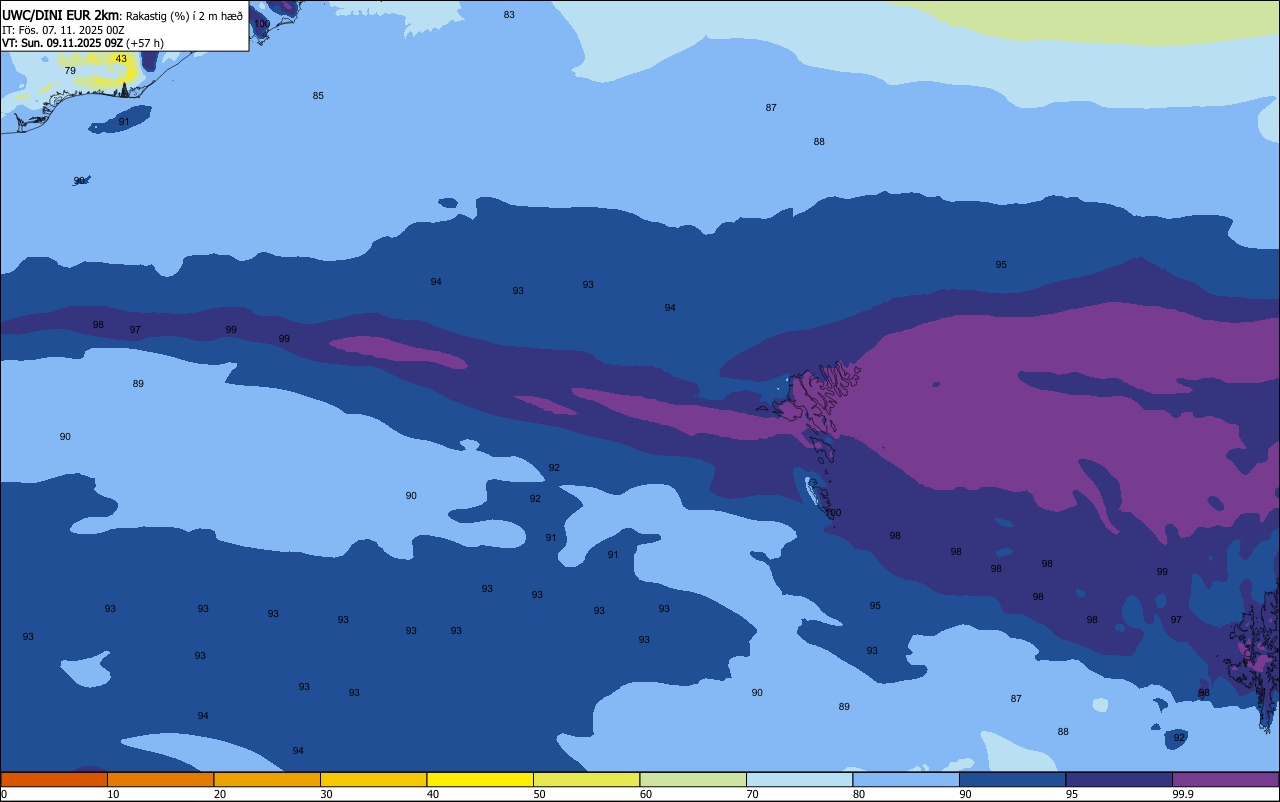Select the 90–95% medium blue legend swatch
The height and width of the screenshot is (802, 1280).
[x=1012, y=779]
